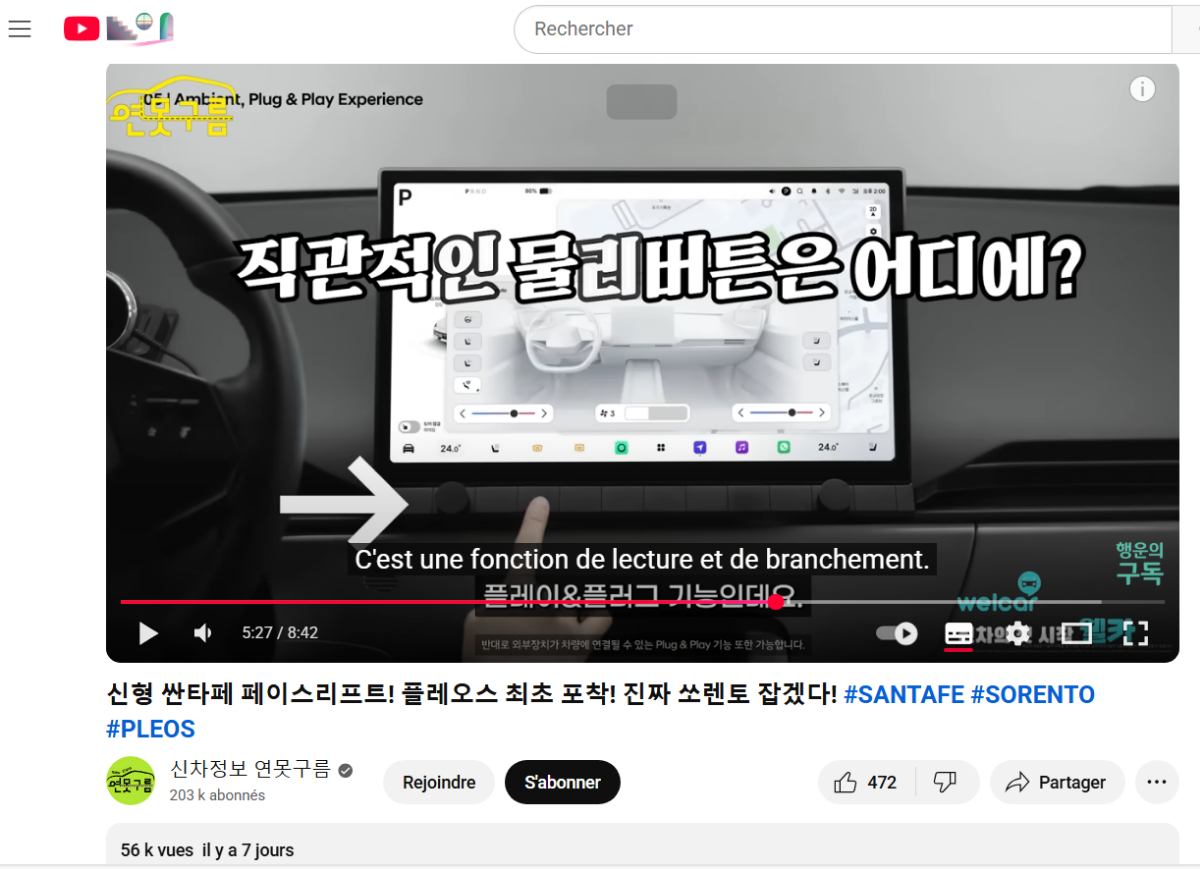Open video settings gear menu
The height and width of the screenshot is (869, 1200).
[1018, 633]
